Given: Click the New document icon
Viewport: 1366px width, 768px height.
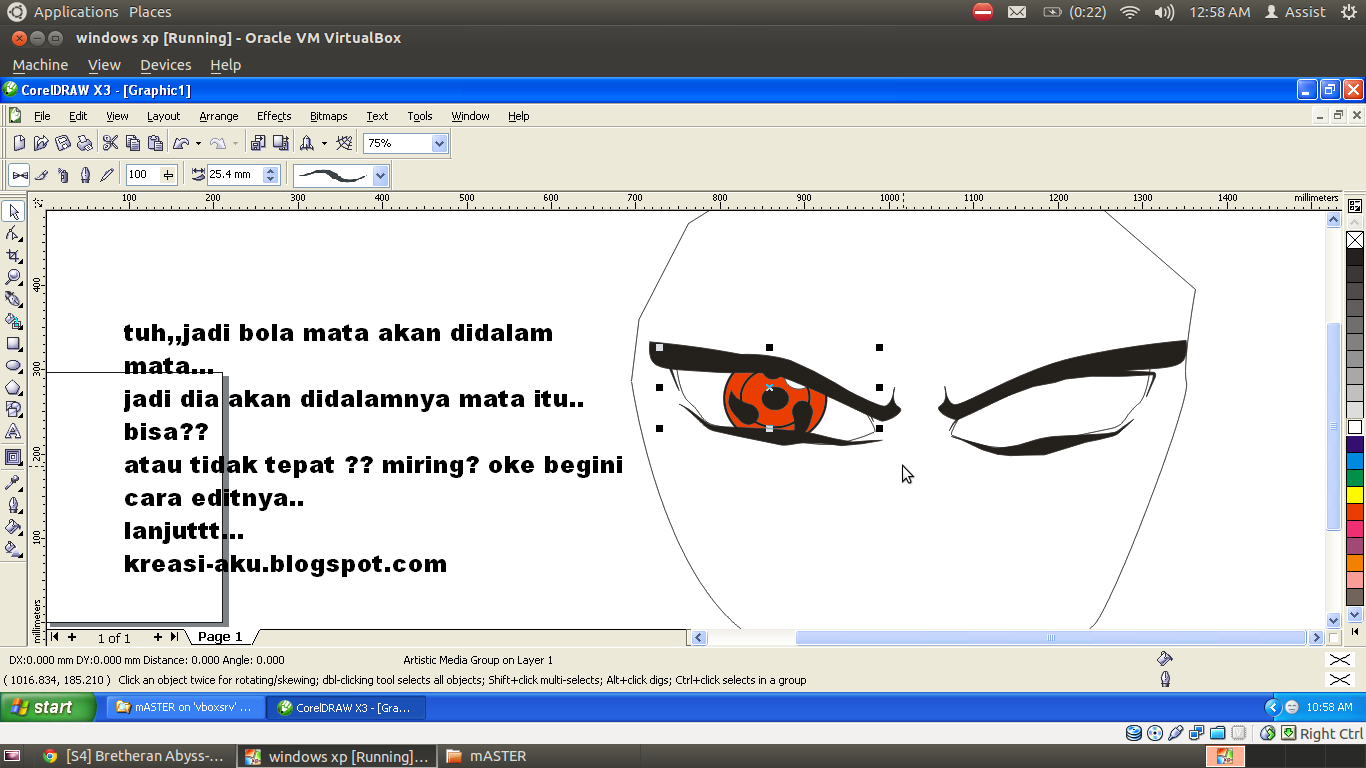Looking at the screenshot, I should 19,143.
